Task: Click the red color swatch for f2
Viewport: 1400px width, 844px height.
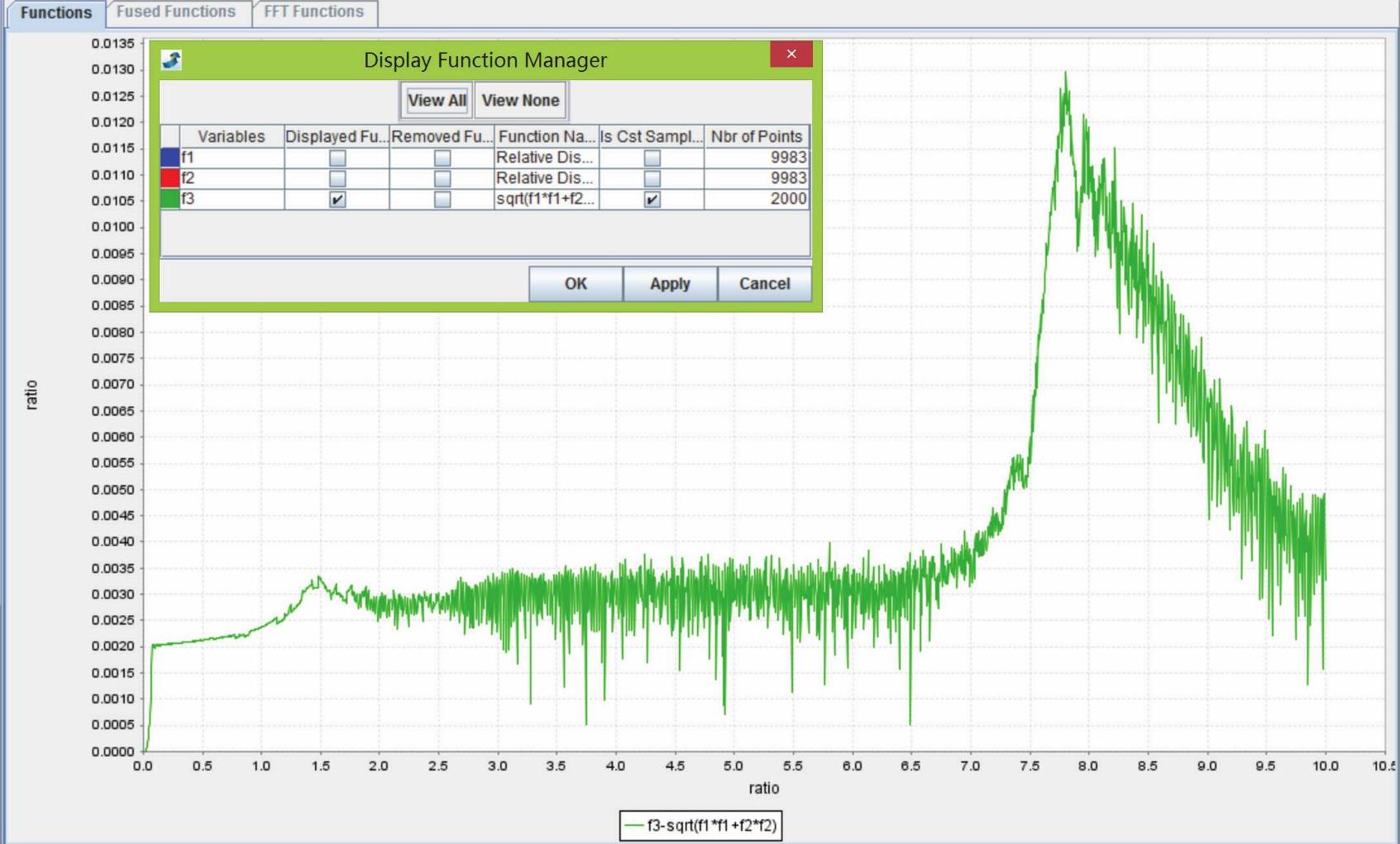Action: click(170, 179)
